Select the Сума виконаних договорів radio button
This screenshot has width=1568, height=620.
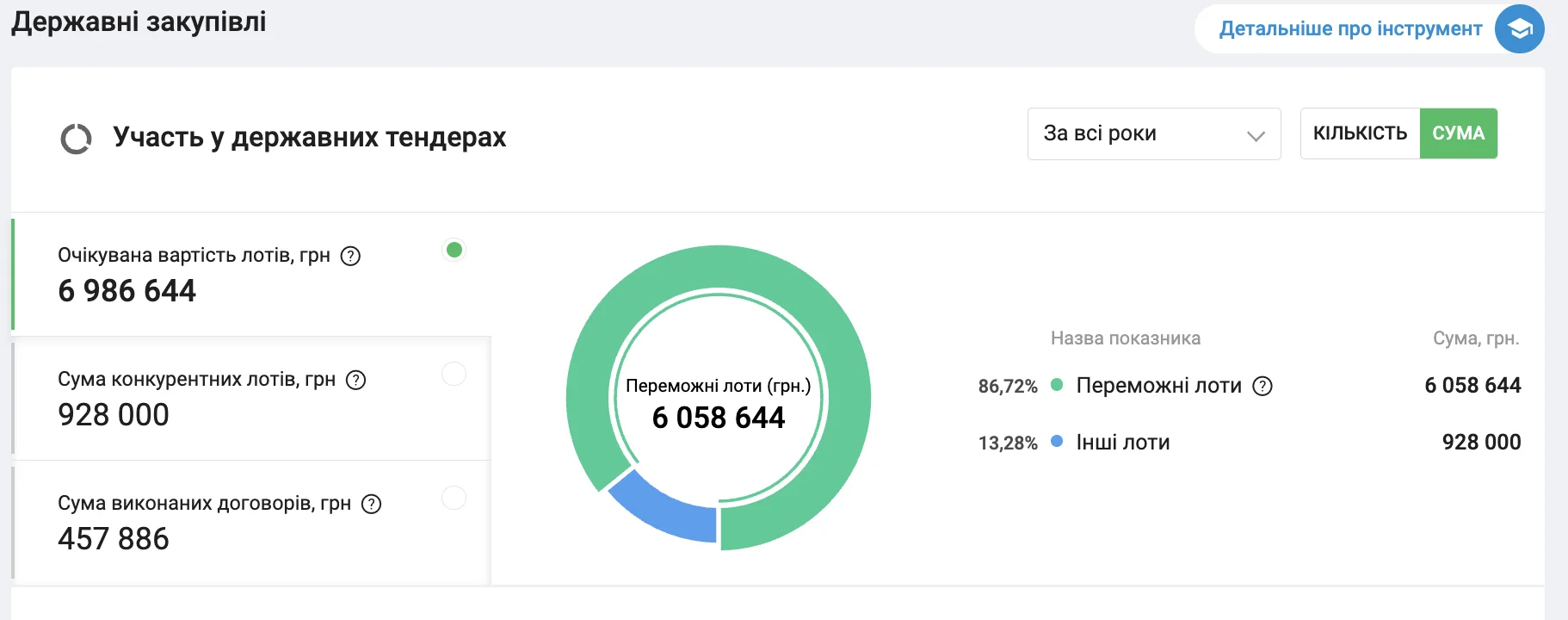coord(454,498)
